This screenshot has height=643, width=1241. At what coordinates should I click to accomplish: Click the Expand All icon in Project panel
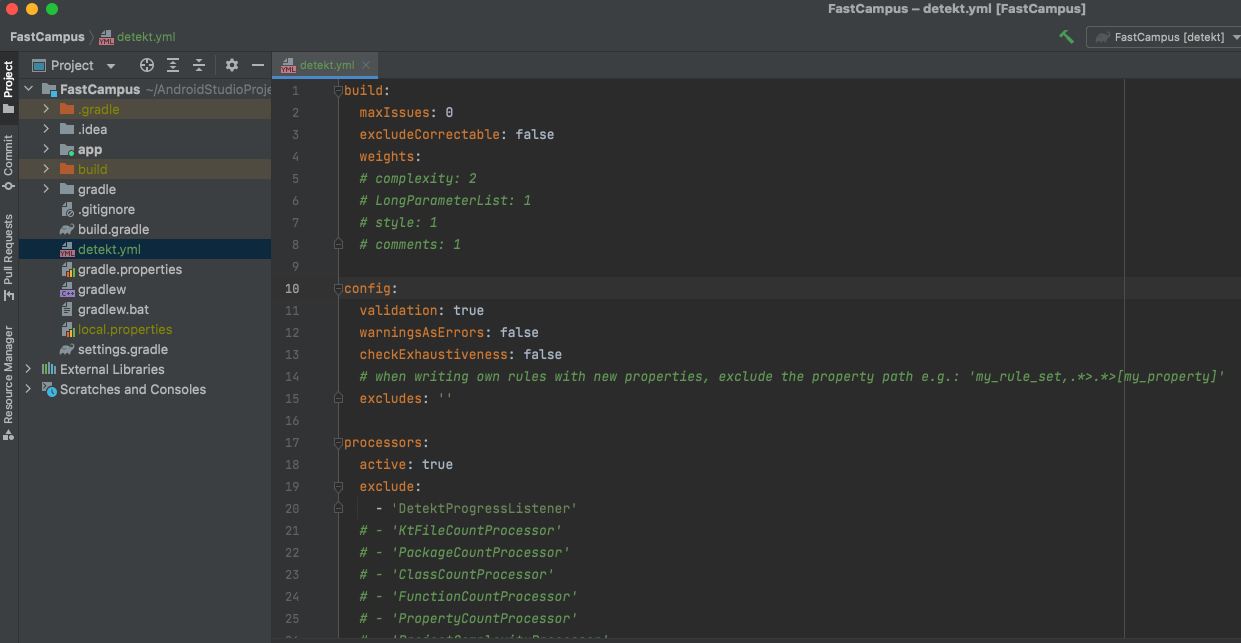pos(173,65)
